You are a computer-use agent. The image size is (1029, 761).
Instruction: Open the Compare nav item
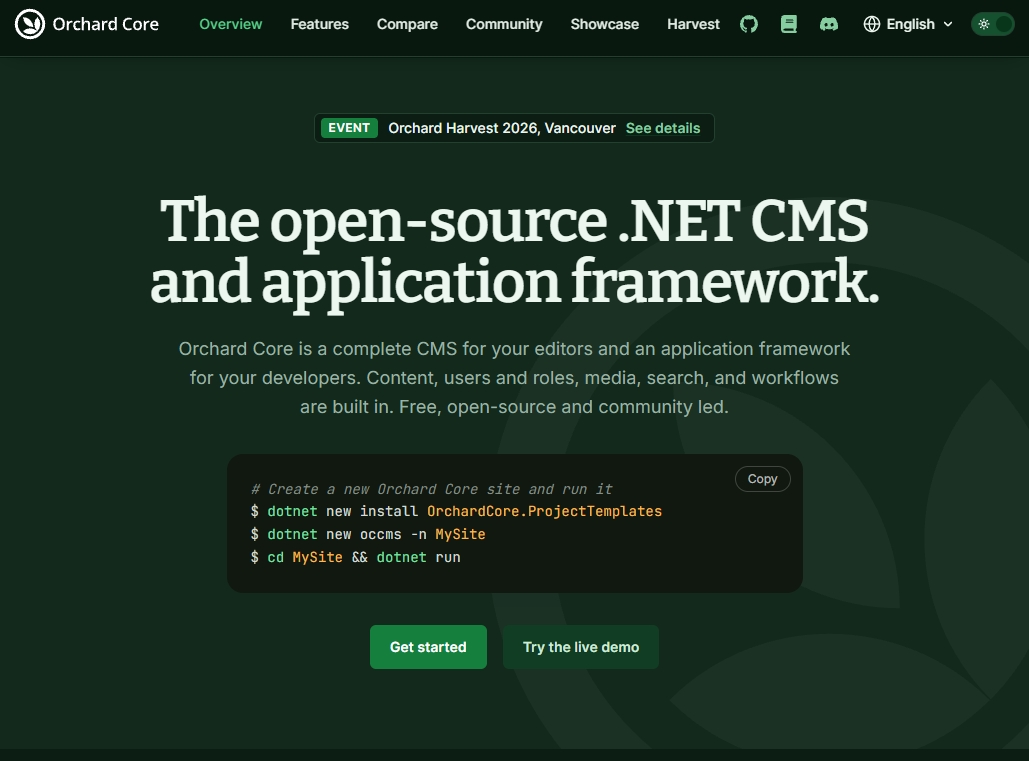pyautogui.click(x=407, y=24)
